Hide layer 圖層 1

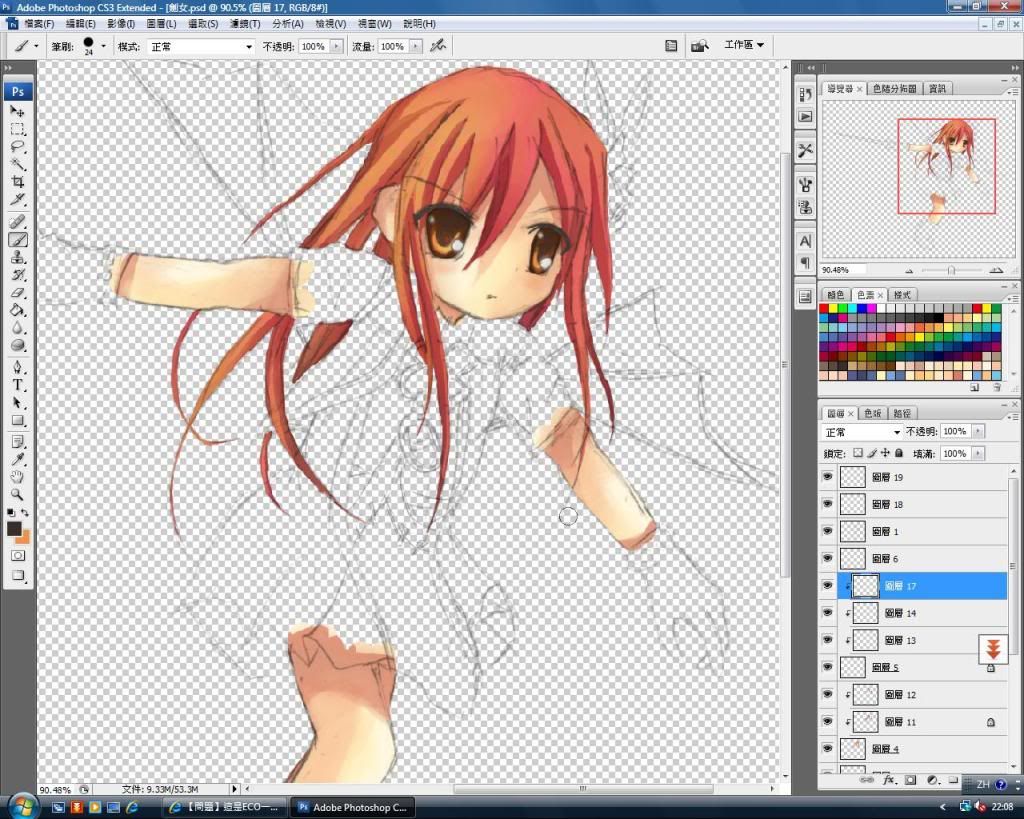[827, 532]
